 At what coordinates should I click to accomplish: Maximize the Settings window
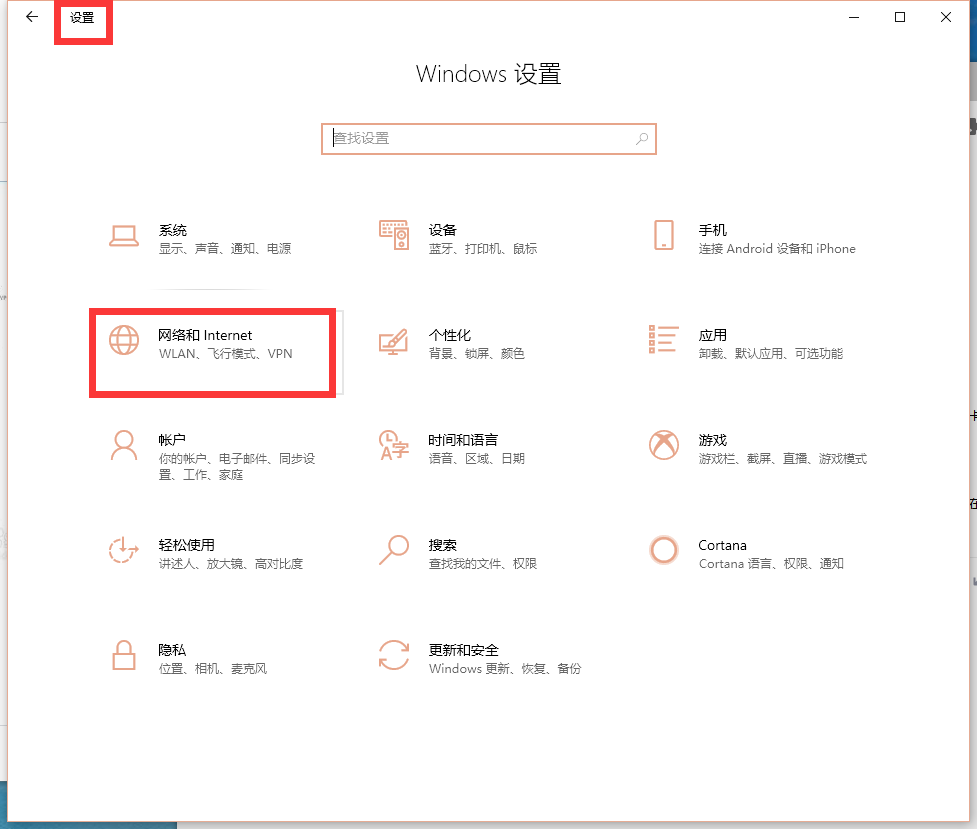(900, 17)
